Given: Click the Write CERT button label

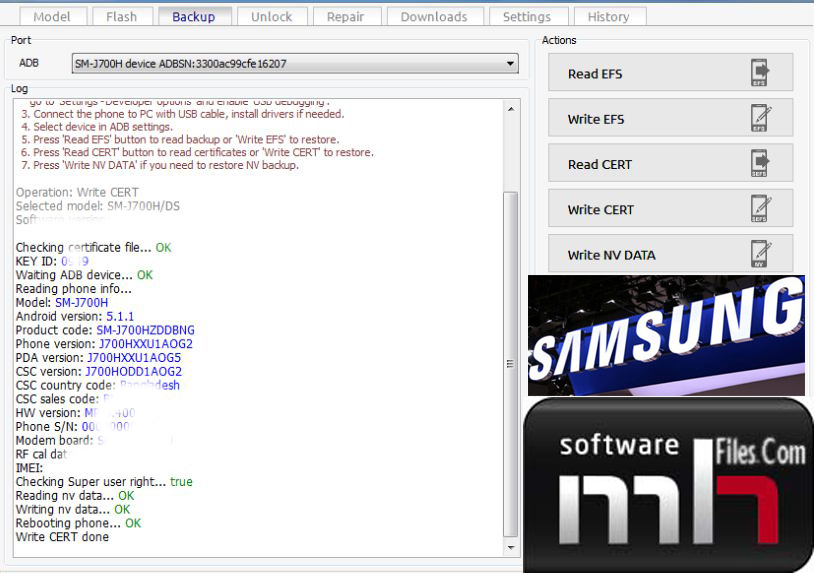Looking at the screenshot, I should [601, 210].
